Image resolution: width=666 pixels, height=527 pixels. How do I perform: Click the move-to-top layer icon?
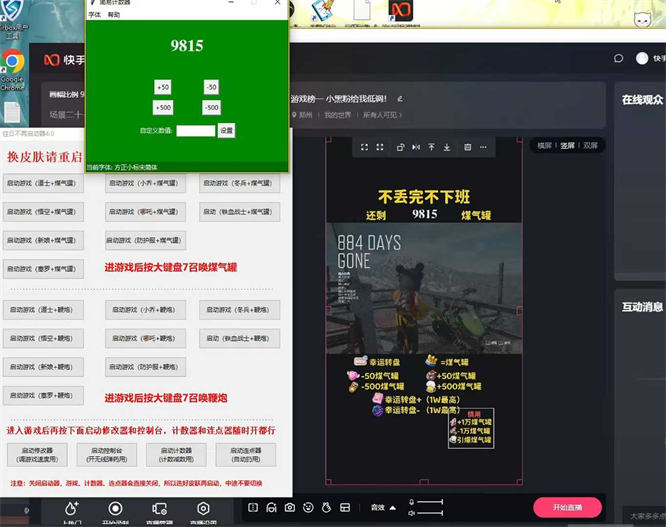tap(431, 147)
